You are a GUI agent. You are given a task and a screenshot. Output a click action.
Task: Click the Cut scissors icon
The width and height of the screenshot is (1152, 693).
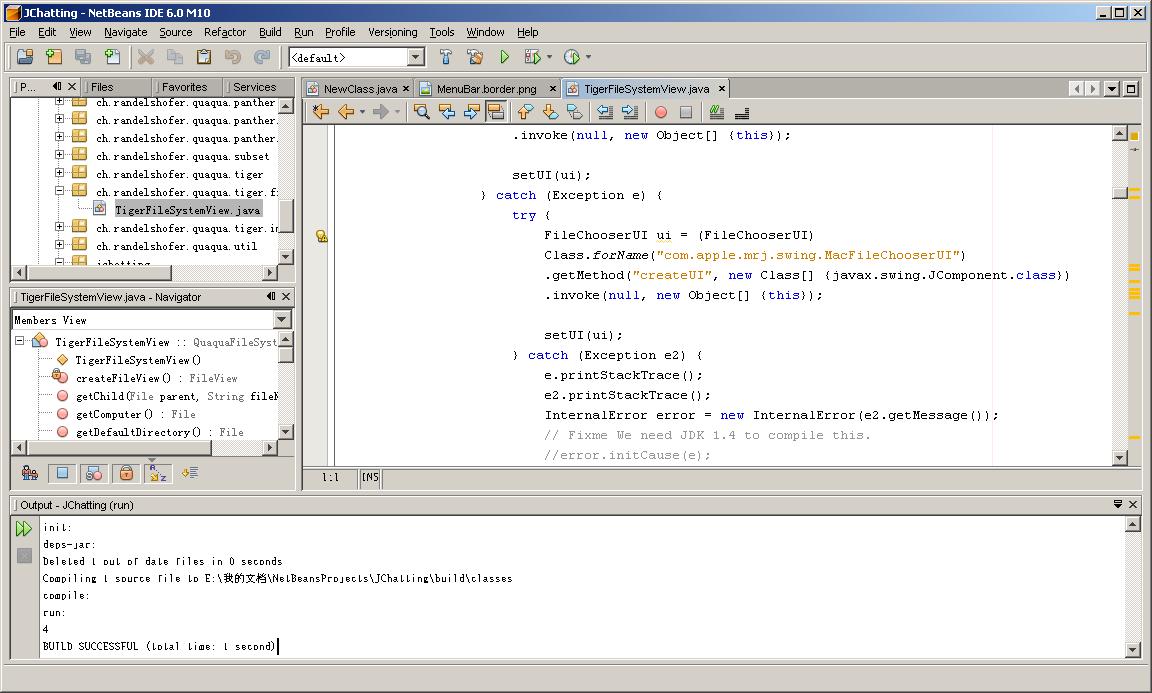[146, 57]
